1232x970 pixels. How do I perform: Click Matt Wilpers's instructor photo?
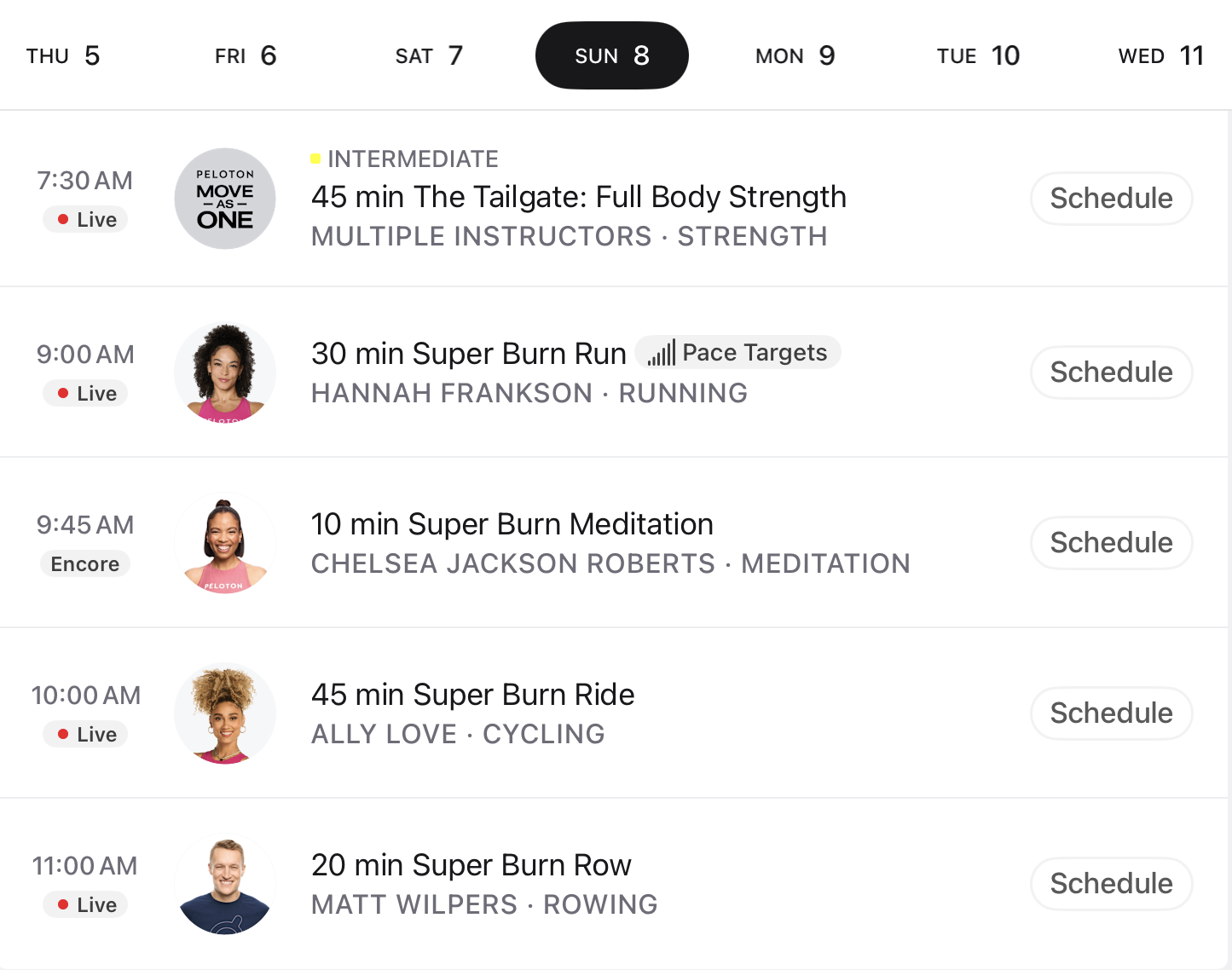pyautogui.click(x=225, y=884)
